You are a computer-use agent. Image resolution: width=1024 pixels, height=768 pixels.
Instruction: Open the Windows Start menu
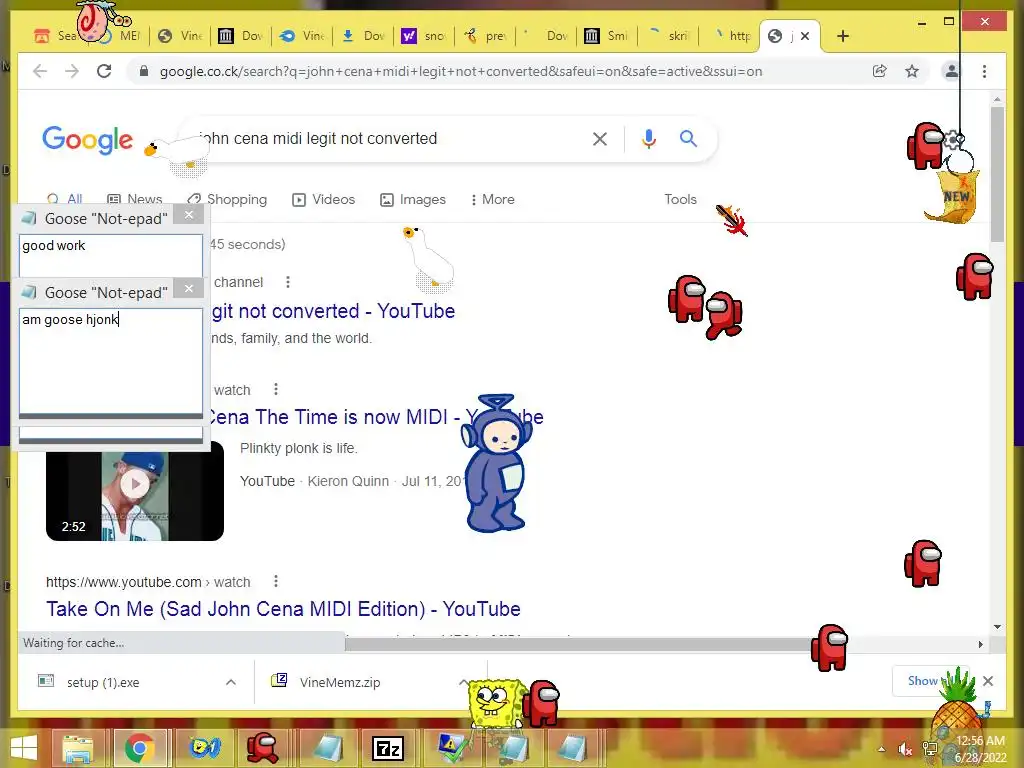point(24,748)
